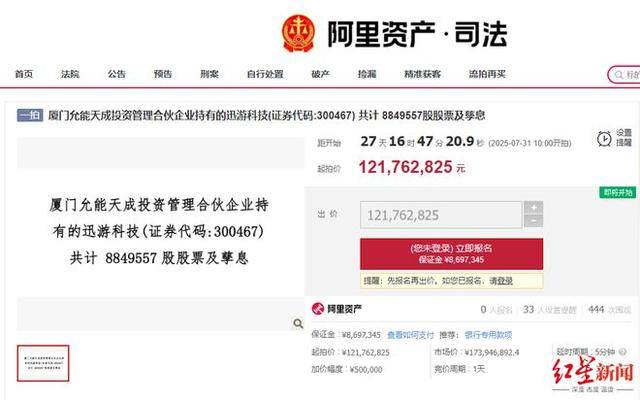Select the auction image thumbnail
This screenshot has width=640, height=400.
(x=43, y=363)
